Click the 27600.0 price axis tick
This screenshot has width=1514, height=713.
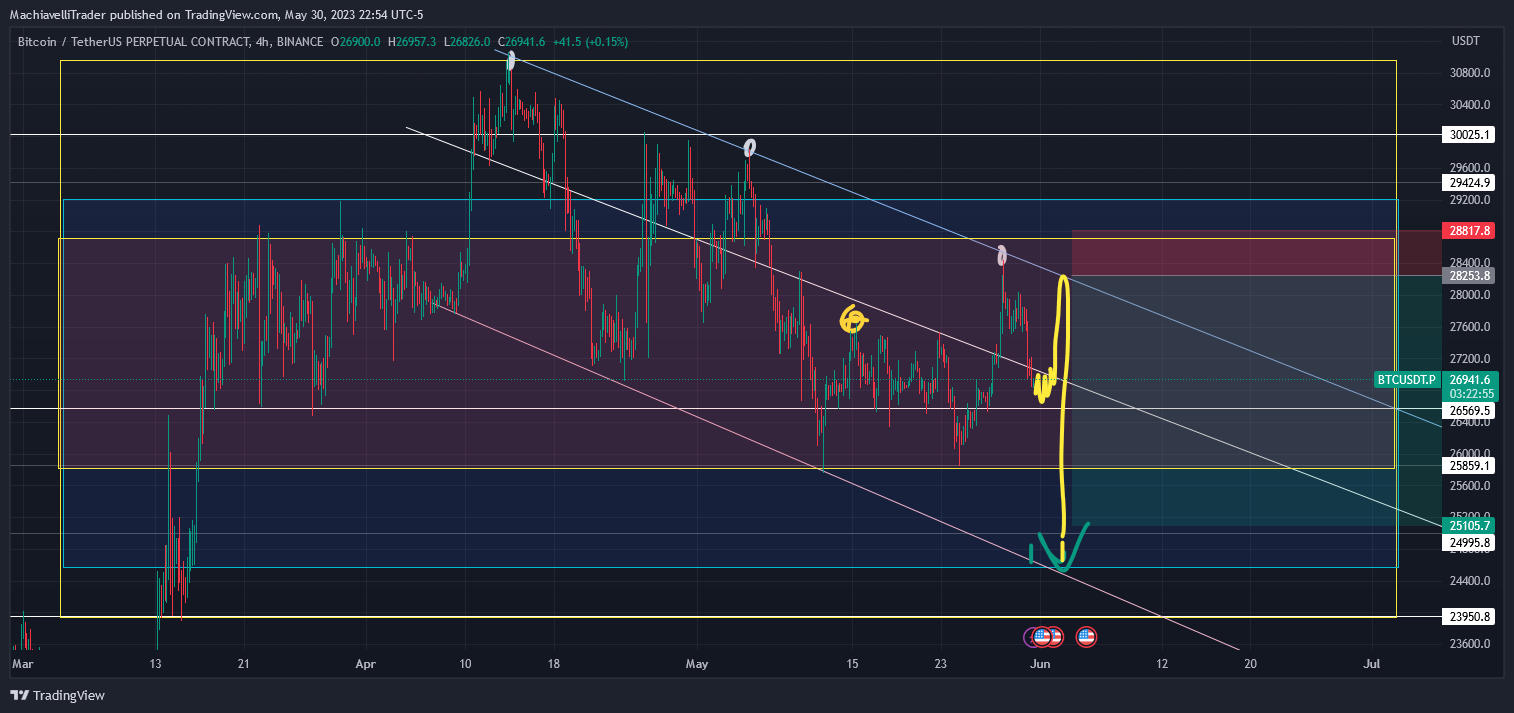(1469, 326)
